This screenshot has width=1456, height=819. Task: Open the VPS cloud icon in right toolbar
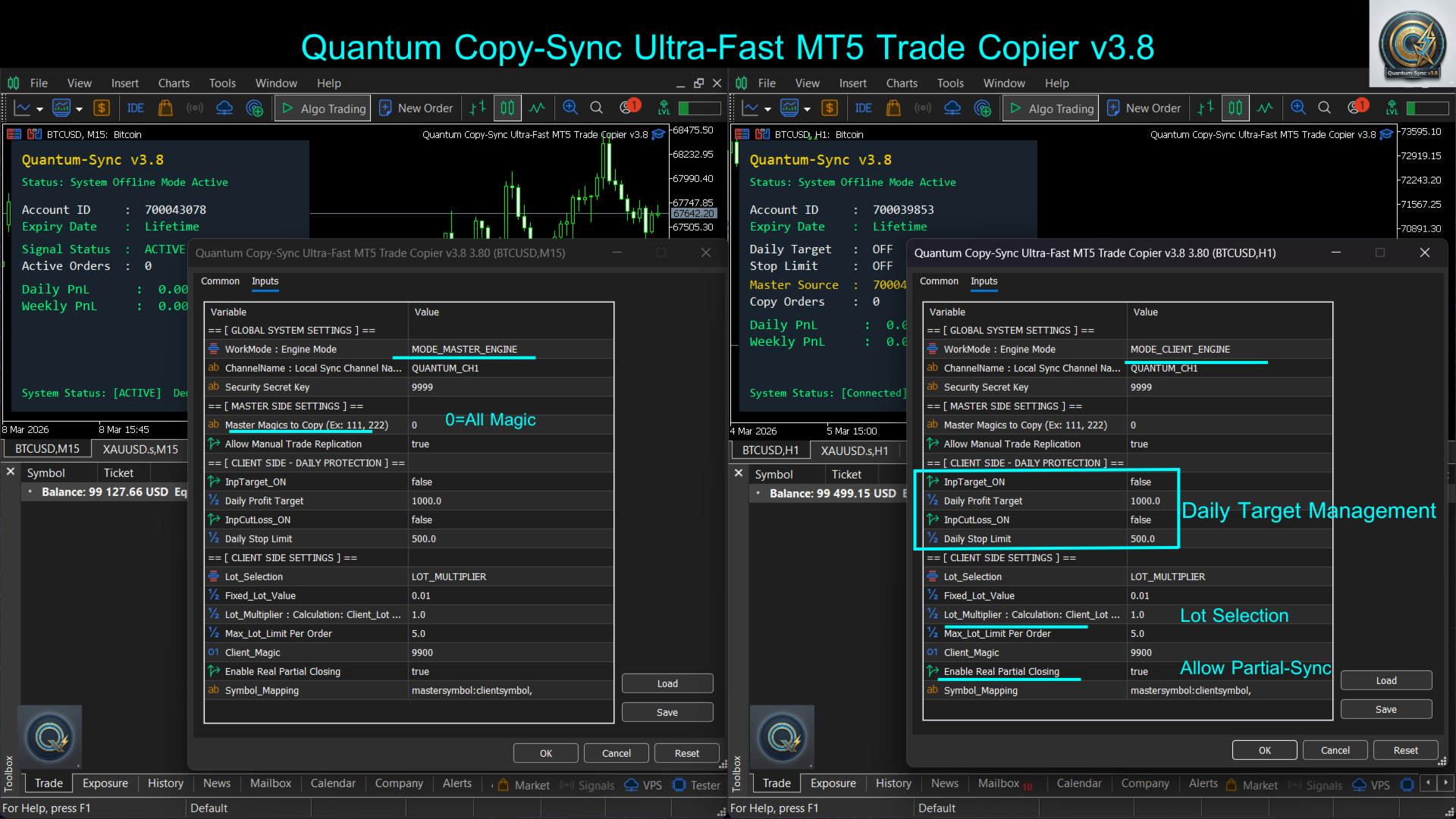[x=952, y=108]
